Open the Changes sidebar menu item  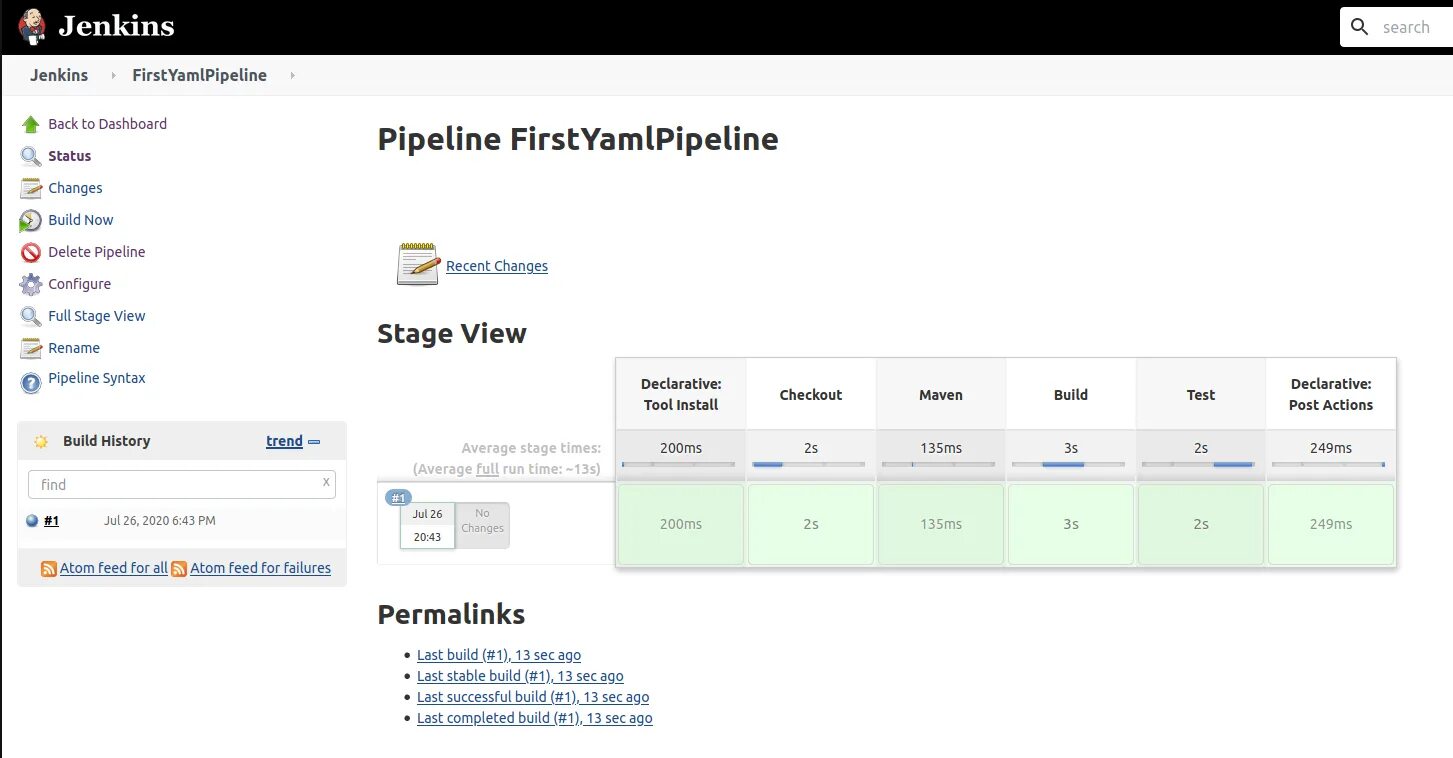(75, 188)
